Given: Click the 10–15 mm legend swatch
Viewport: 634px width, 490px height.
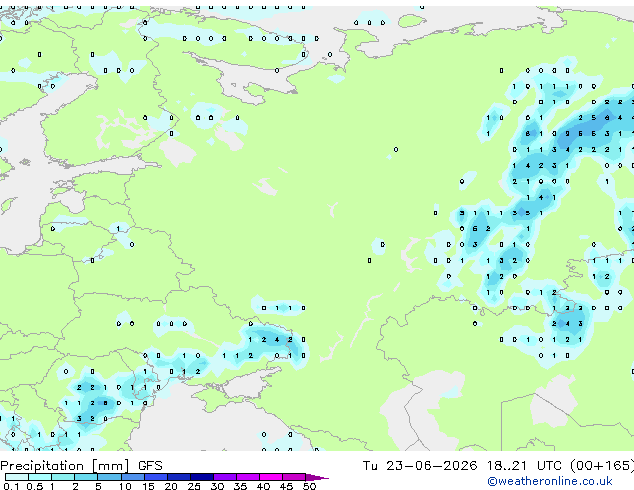Looking at the screenshot, I should 133,477.
